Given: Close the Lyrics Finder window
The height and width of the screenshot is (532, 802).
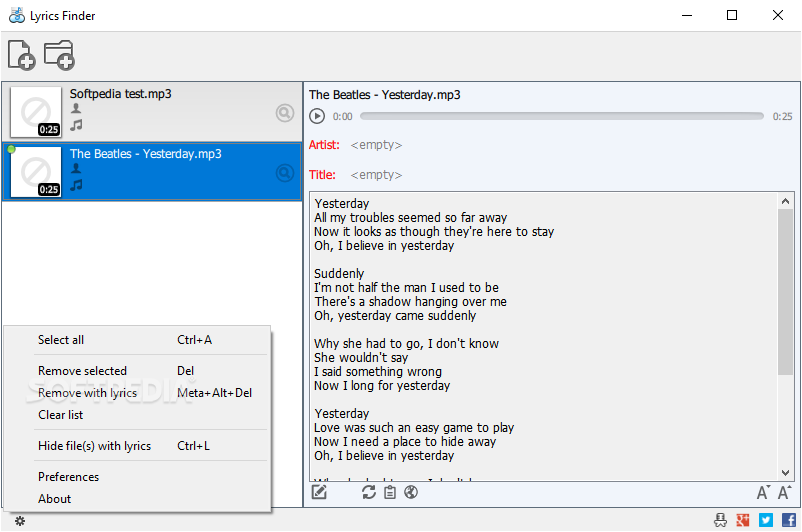Looking at the screenshot, I should 777,15.
